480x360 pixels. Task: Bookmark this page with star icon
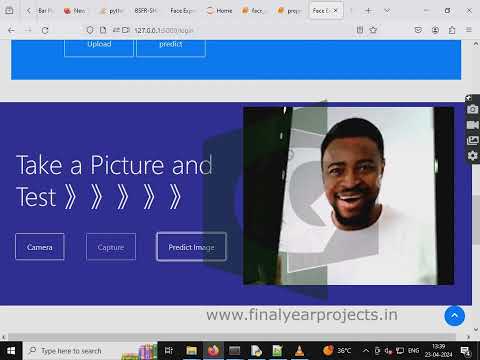[373, 30]
